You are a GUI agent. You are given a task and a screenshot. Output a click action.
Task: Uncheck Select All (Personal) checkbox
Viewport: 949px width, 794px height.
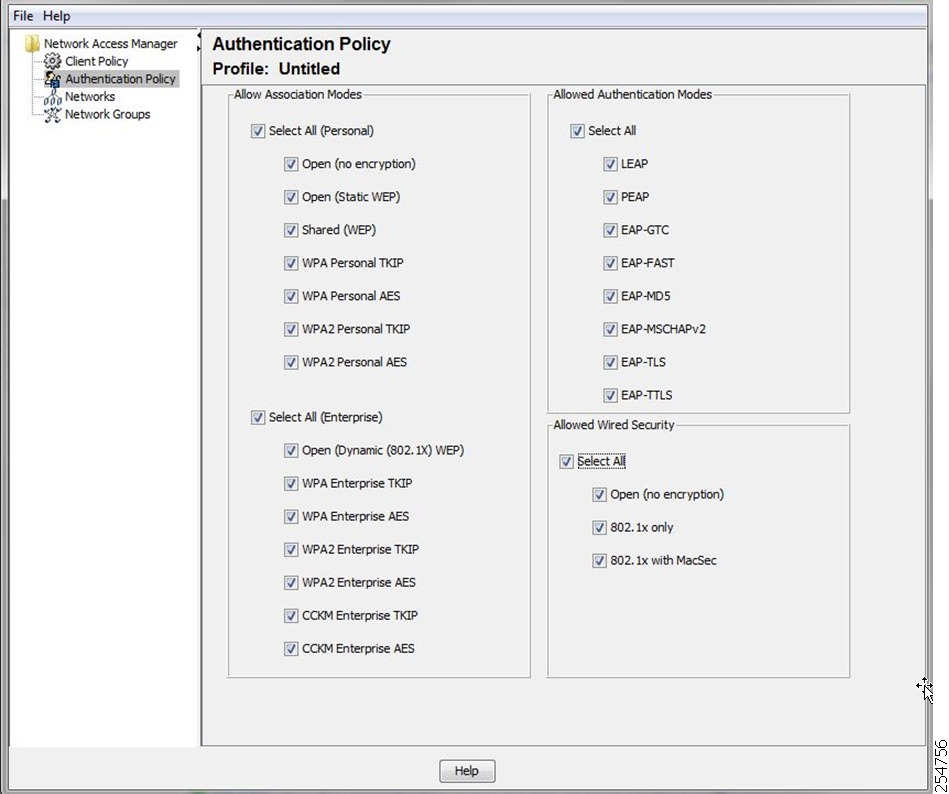click(258, 131)
